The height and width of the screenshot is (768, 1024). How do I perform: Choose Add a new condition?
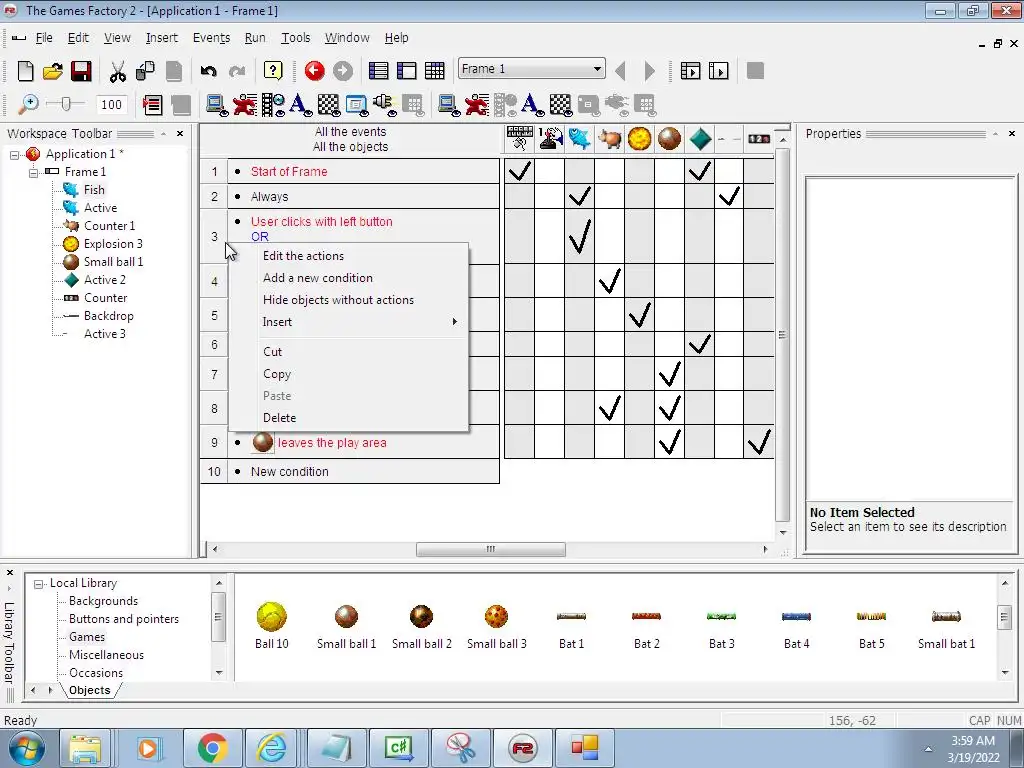coord(317,278)
